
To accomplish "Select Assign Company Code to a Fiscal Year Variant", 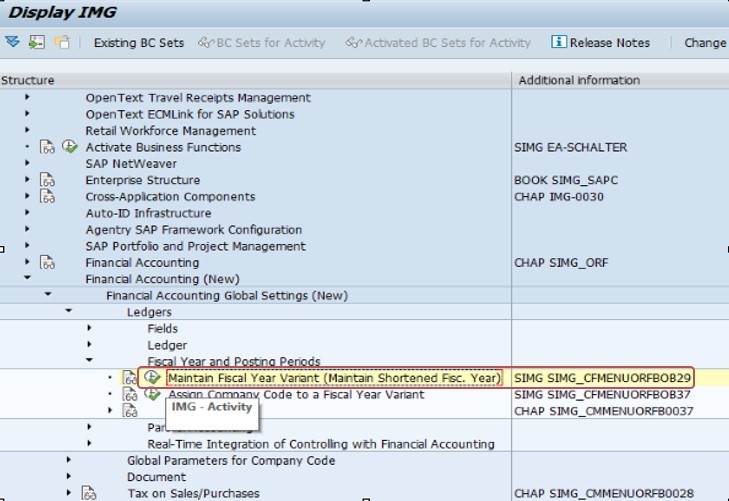I will click(x=296, y=395).
